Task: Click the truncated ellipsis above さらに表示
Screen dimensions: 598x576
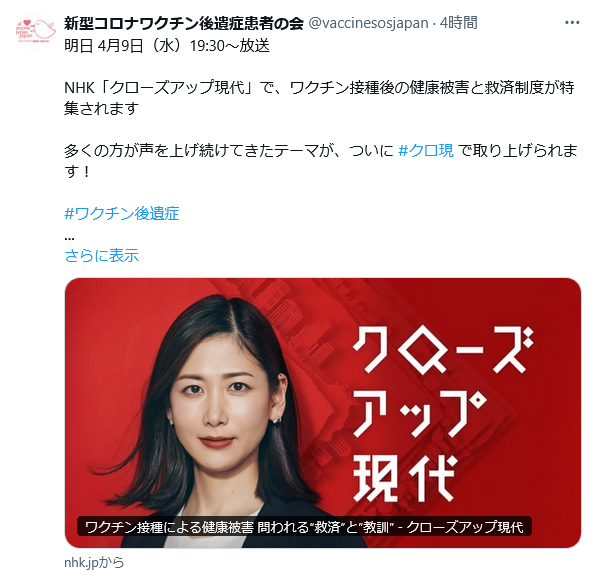Action: tap(69, 238)
